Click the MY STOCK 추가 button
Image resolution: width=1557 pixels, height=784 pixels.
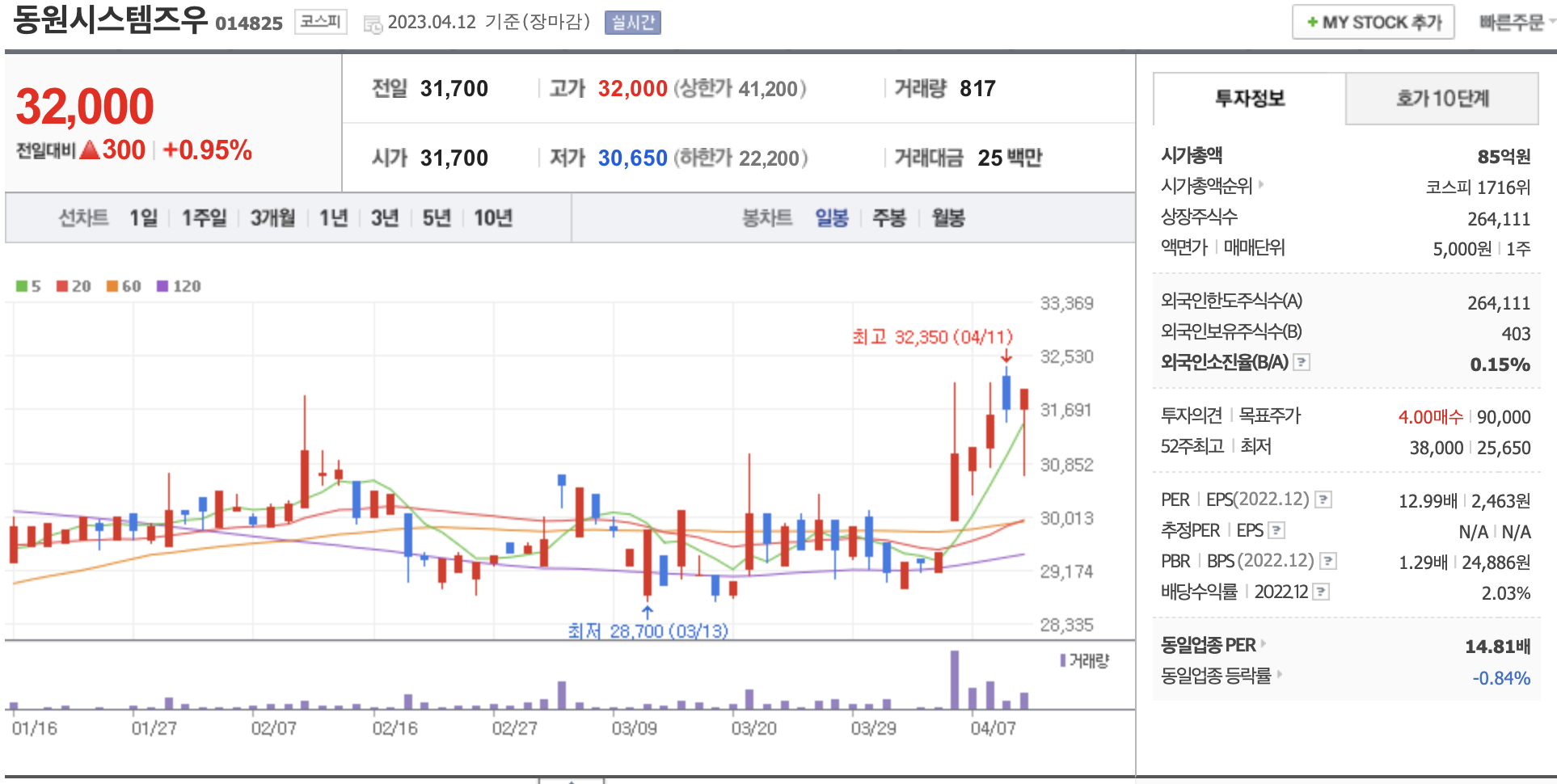click(x=1373, y=23)
